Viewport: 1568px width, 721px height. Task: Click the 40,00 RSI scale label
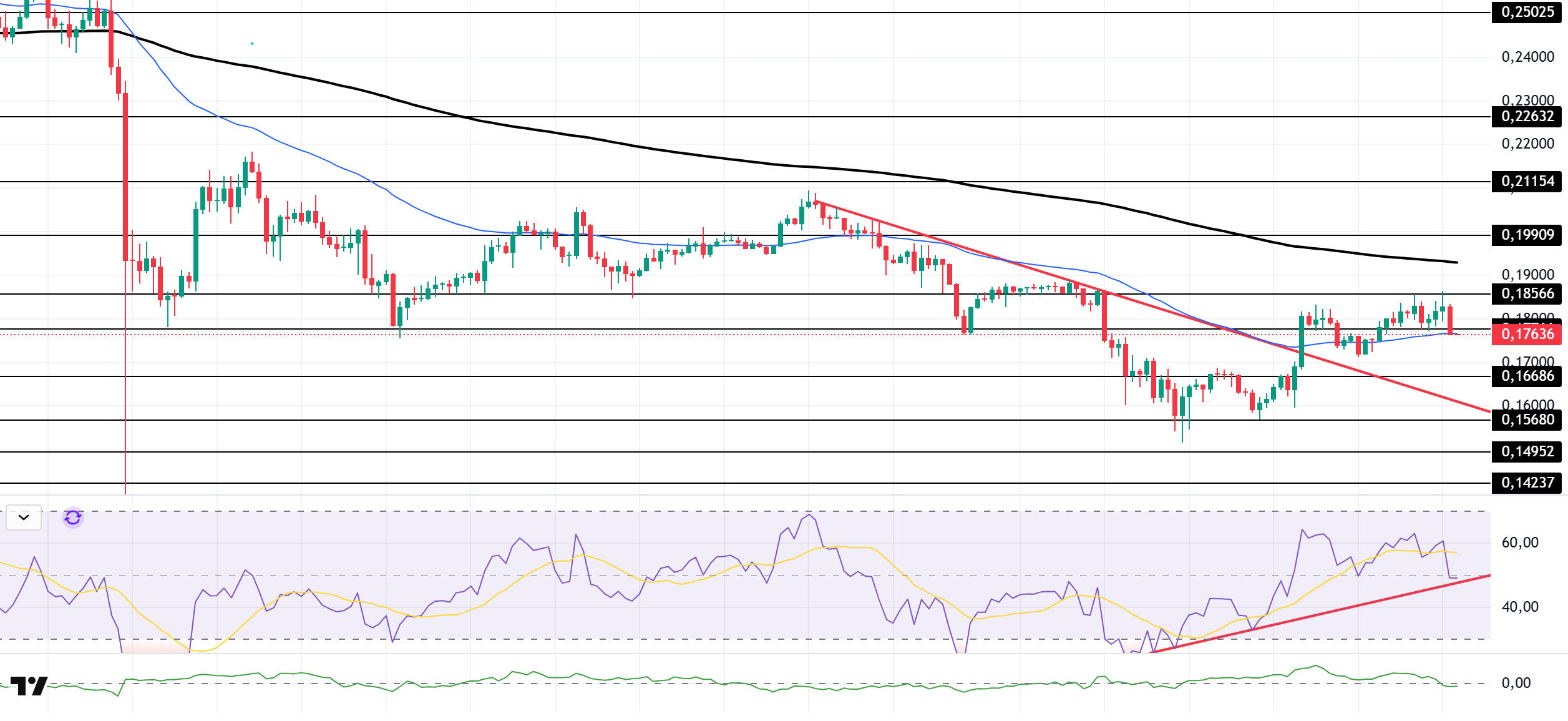click(1519, 607)
